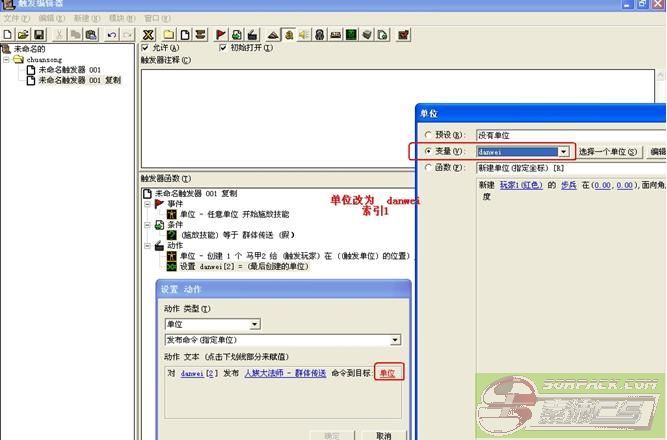Click the 选择一个单位 button
The image size is (667, 440).
point(608,151)
